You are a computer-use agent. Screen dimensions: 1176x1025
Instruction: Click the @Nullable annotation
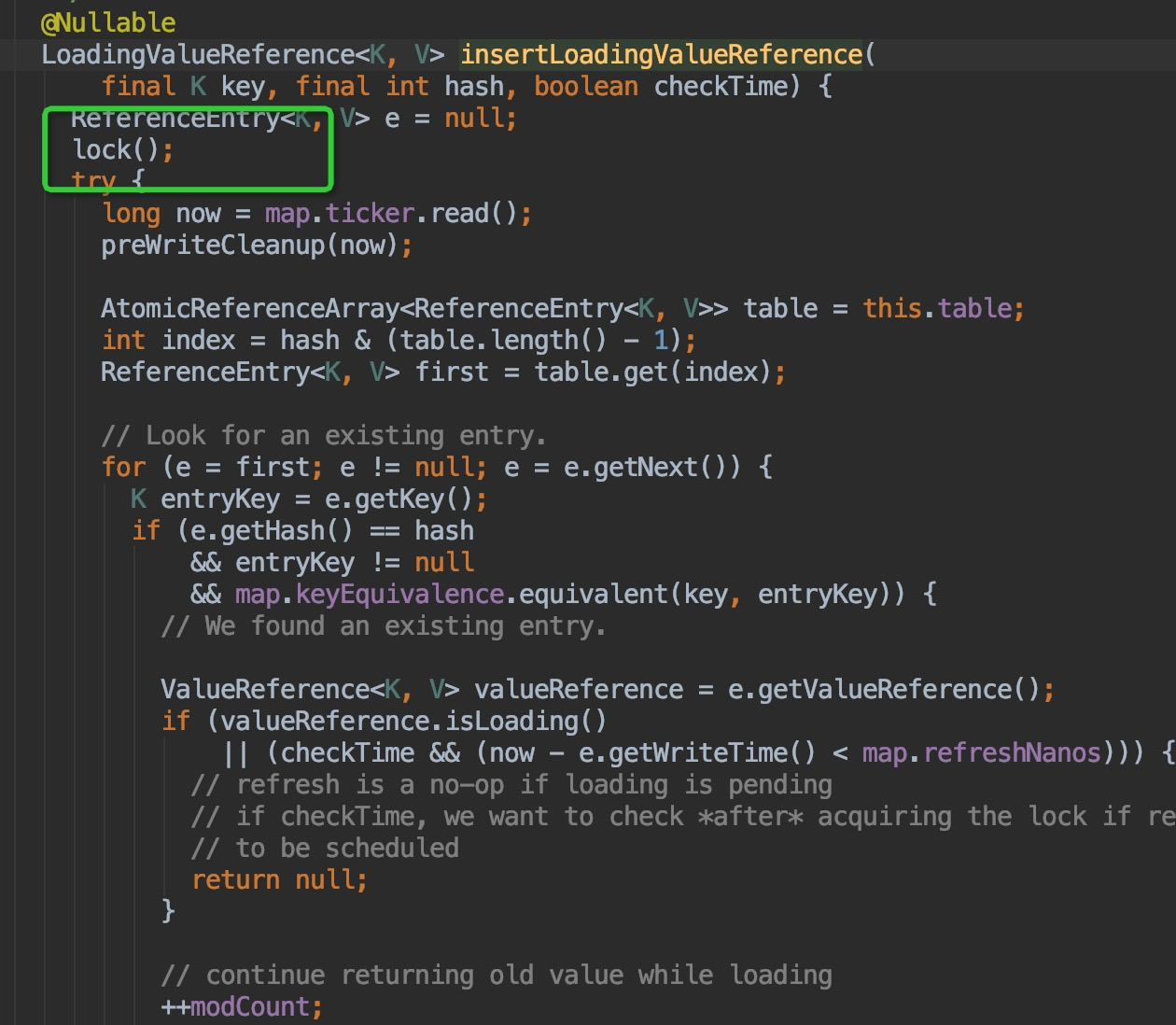tap(108, 22)
